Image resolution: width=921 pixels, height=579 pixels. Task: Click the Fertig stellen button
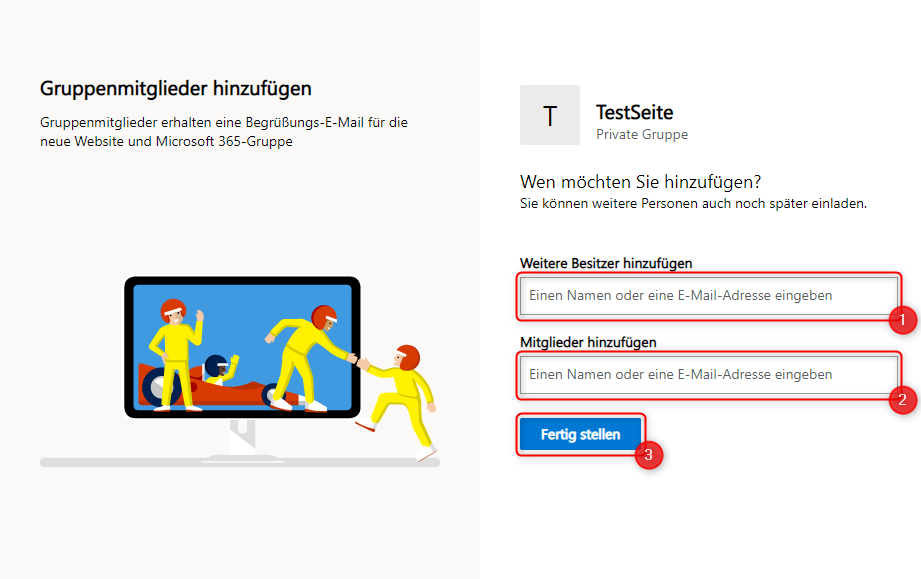[x=580, y=434]
